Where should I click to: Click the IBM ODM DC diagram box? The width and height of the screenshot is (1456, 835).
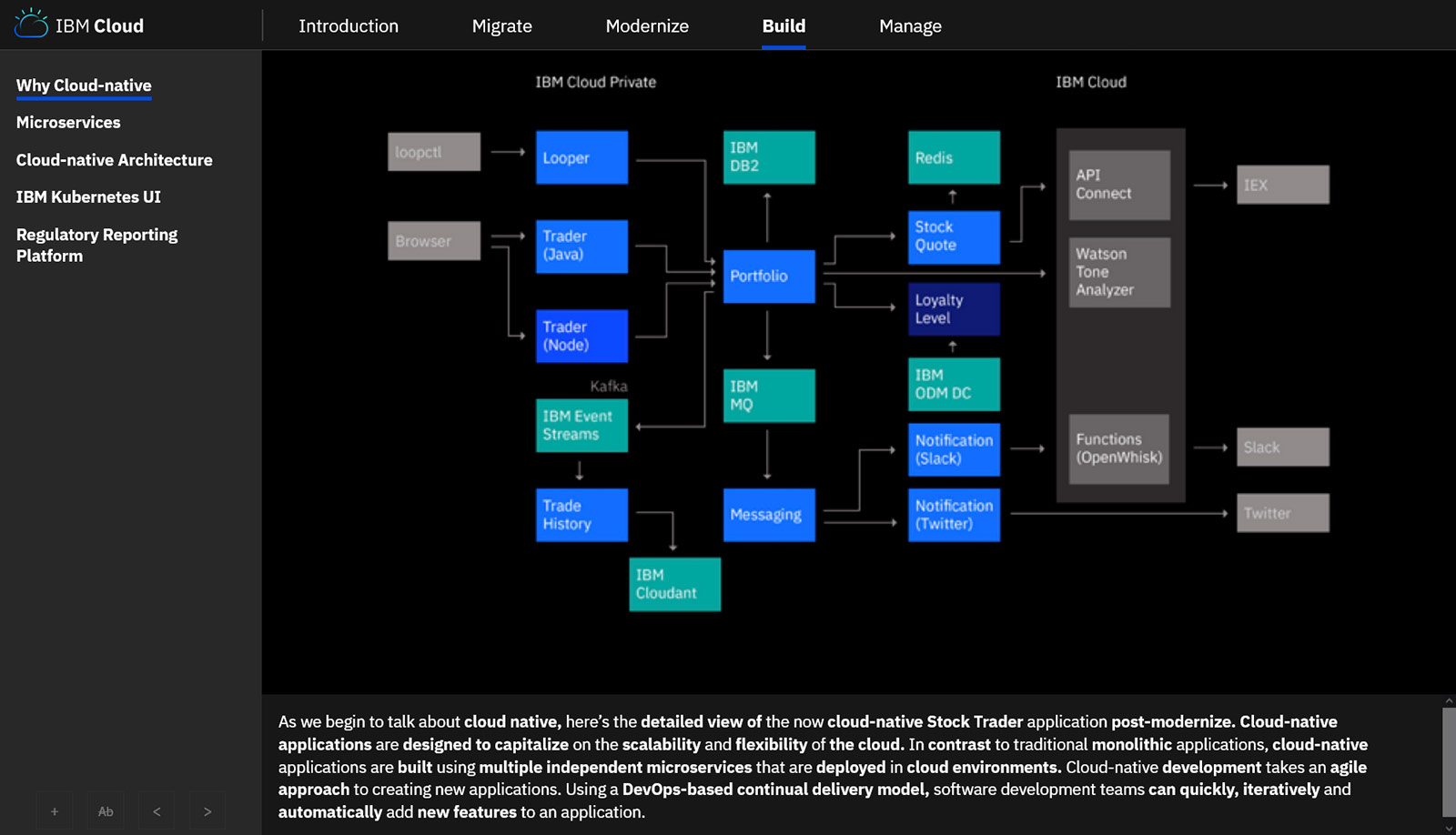(954, 384)
